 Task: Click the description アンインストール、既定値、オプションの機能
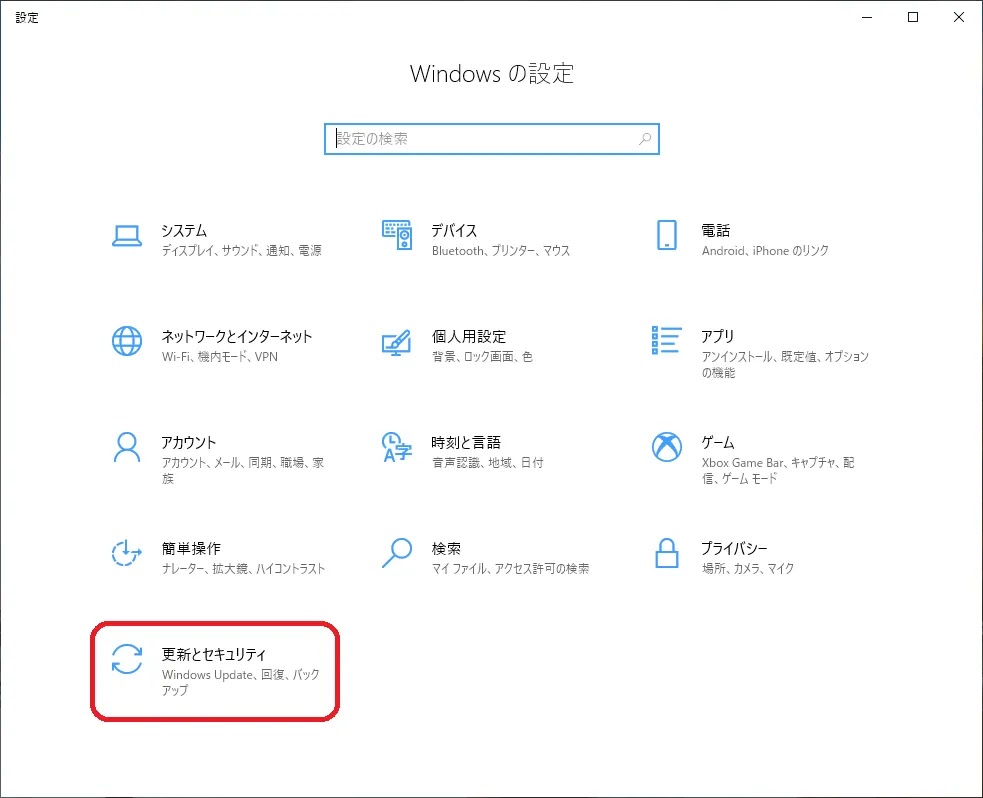pos(785,364)
